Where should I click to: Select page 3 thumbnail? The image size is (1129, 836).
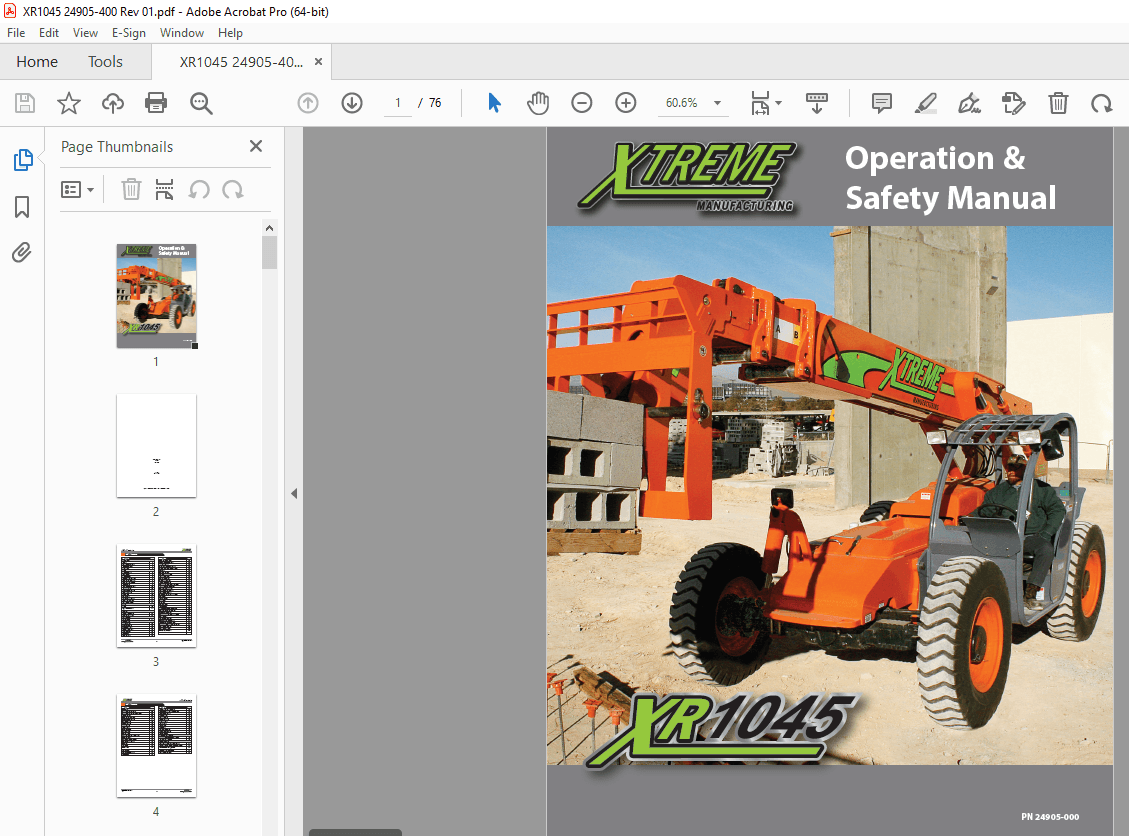pos(156,596)
